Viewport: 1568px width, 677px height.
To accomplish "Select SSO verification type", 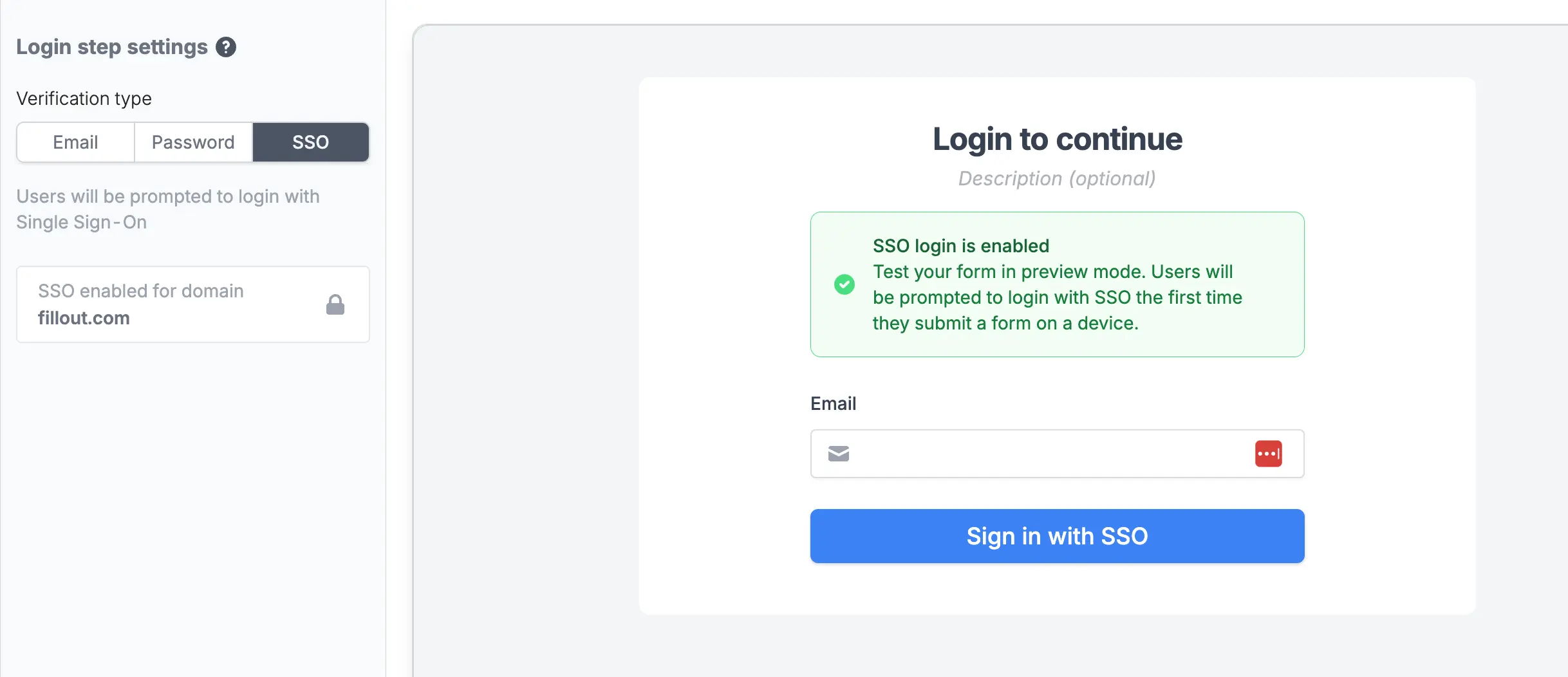I will click(x=311, y=142).
